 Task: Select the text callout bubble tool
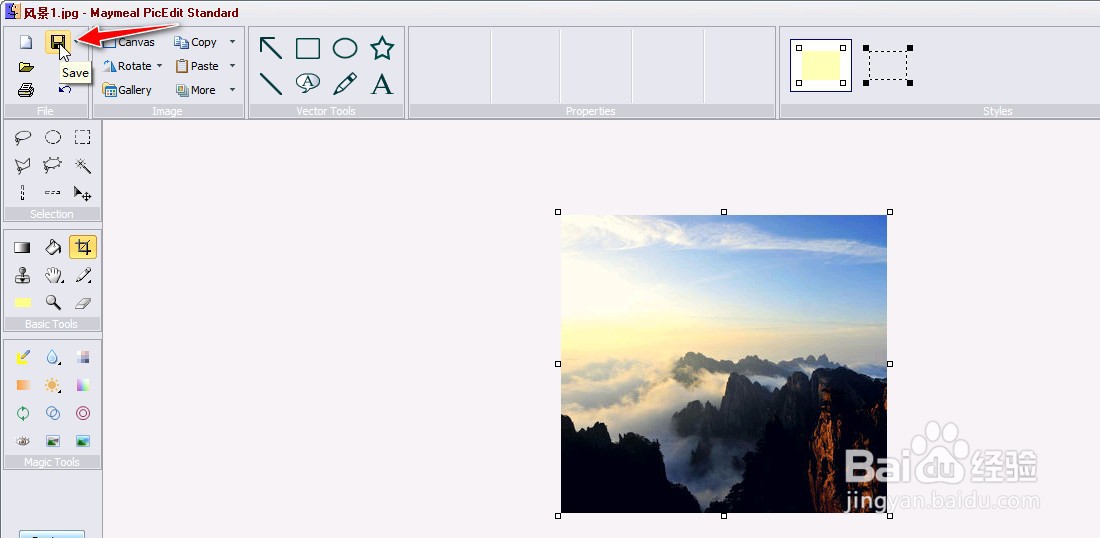308,83
